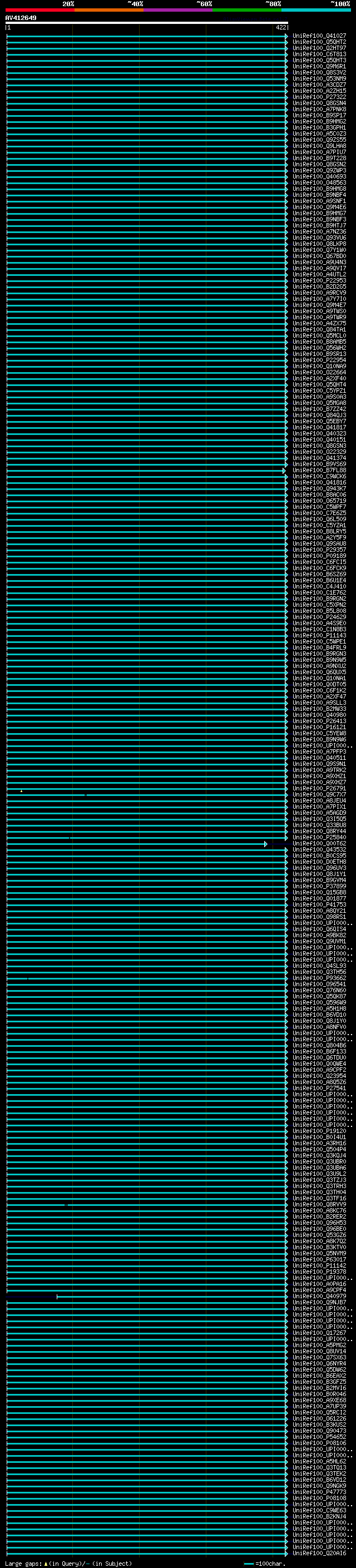Select hit label UniRef100_A7PNK8
The height and width of the screenshot is (1568, 356).
pos(319,109)
